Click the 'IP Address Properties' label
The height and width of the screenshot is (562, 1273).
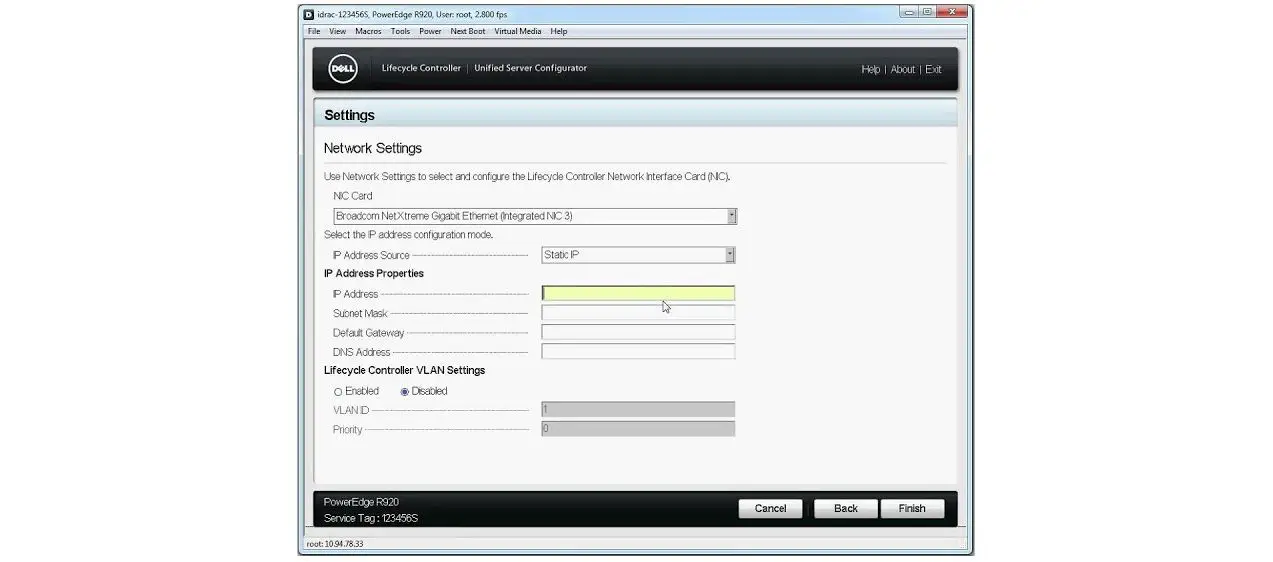pos(374,273)
